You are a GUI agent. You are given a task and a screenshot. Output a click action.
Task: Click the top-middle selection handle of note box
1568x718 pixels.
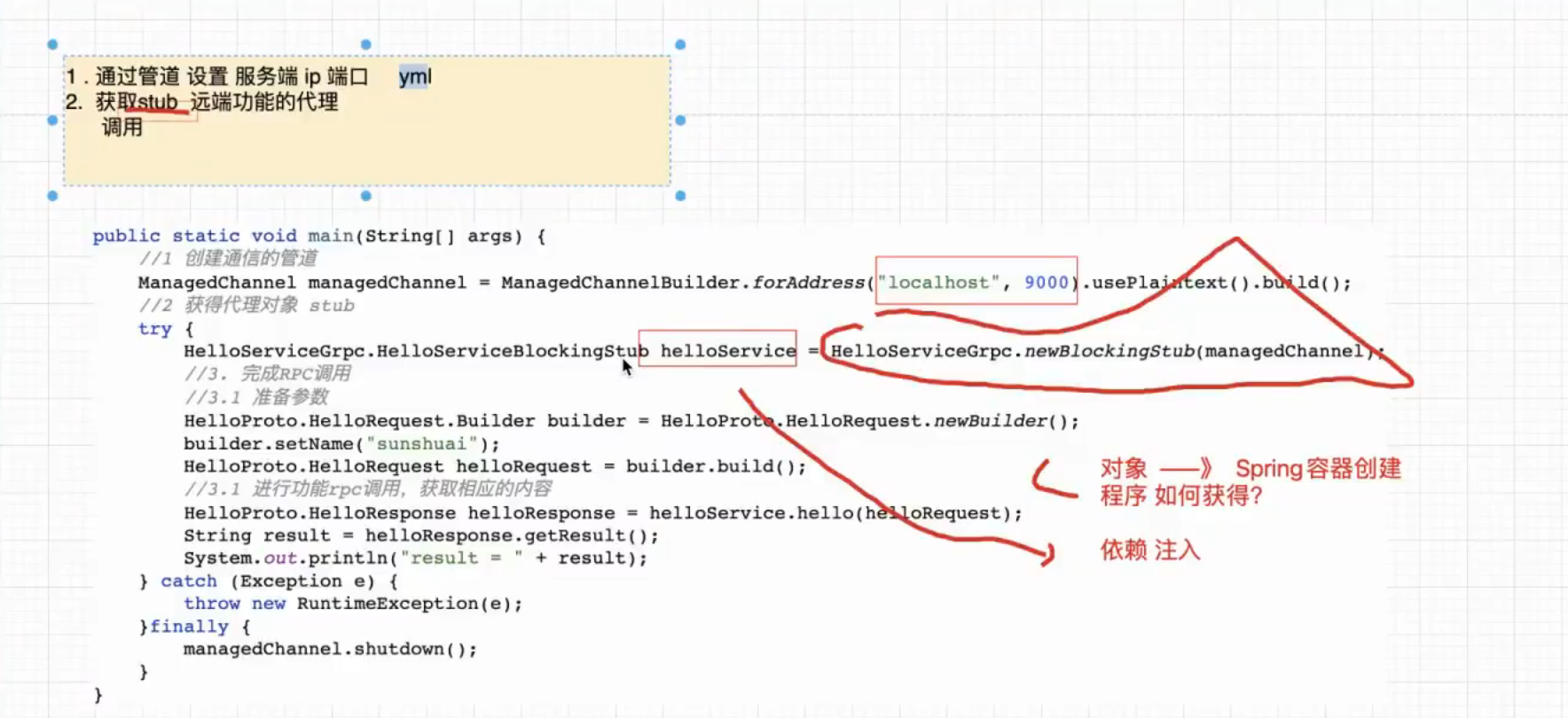[x=366, y=44]
